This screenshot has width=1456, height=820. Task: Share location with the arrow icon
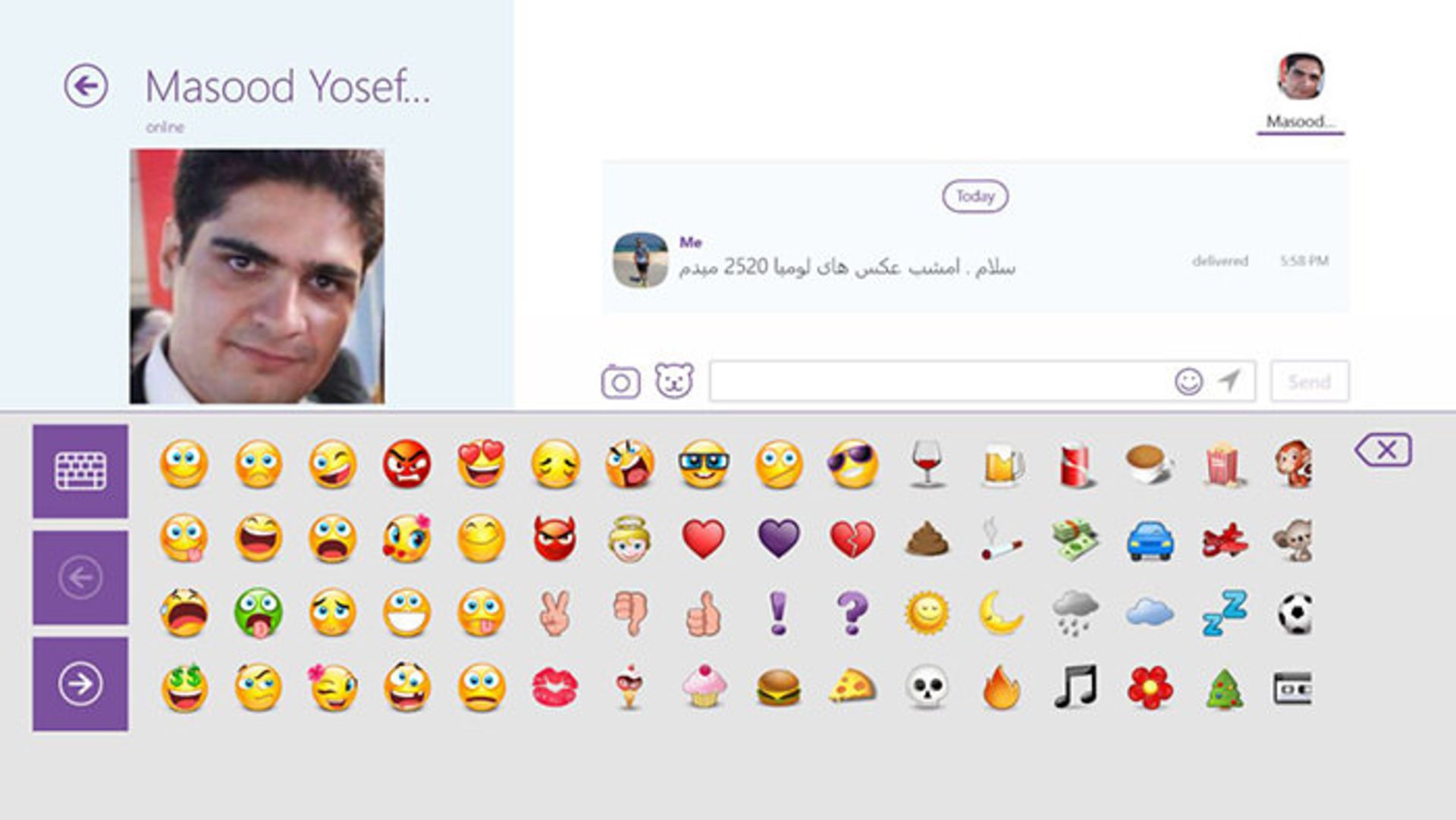pyautogui.click(x=1229, y=380)
